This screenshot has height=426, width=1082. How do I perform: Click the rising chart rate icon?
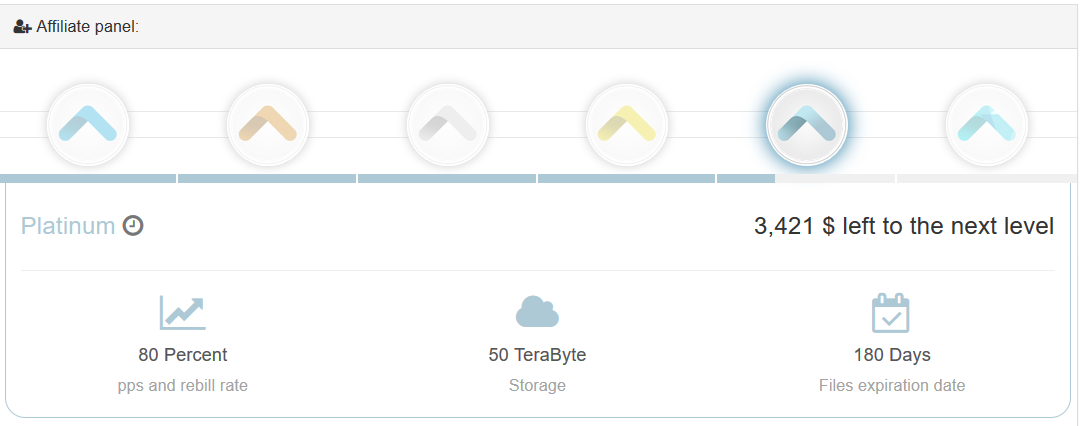click(182, 312)
